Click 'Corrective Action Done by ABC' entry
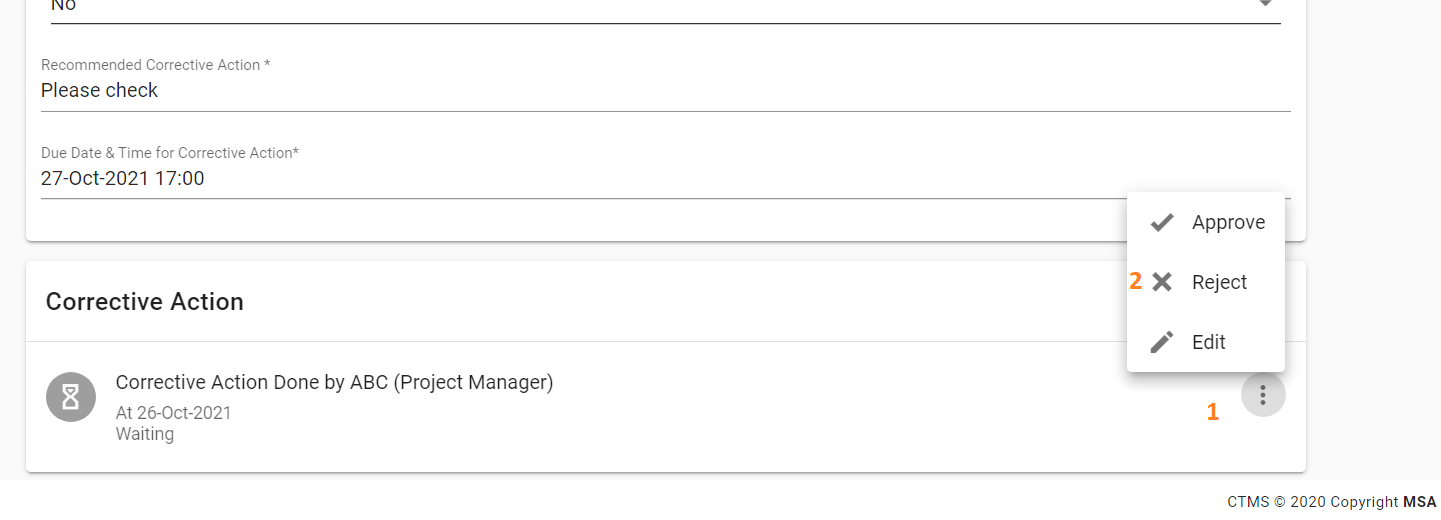Screen dimensions: 1441x520 point(334,382)
